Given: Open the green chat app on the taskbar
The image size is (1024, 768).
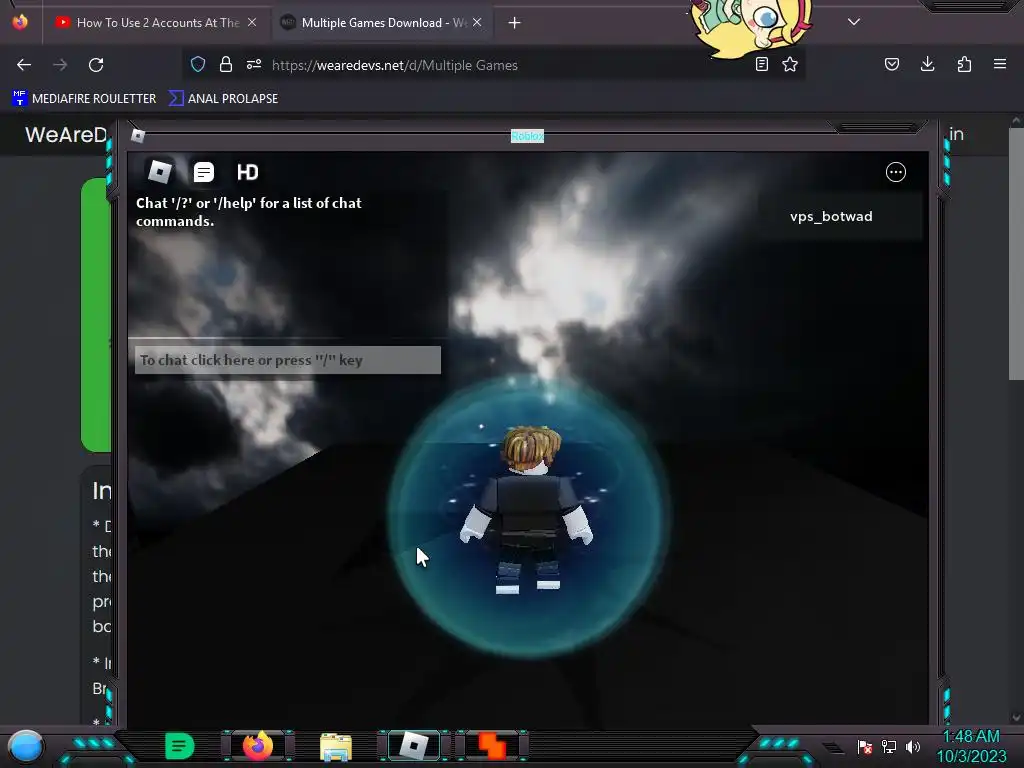Looking at the screenshot, I should (x=180, y=746).
